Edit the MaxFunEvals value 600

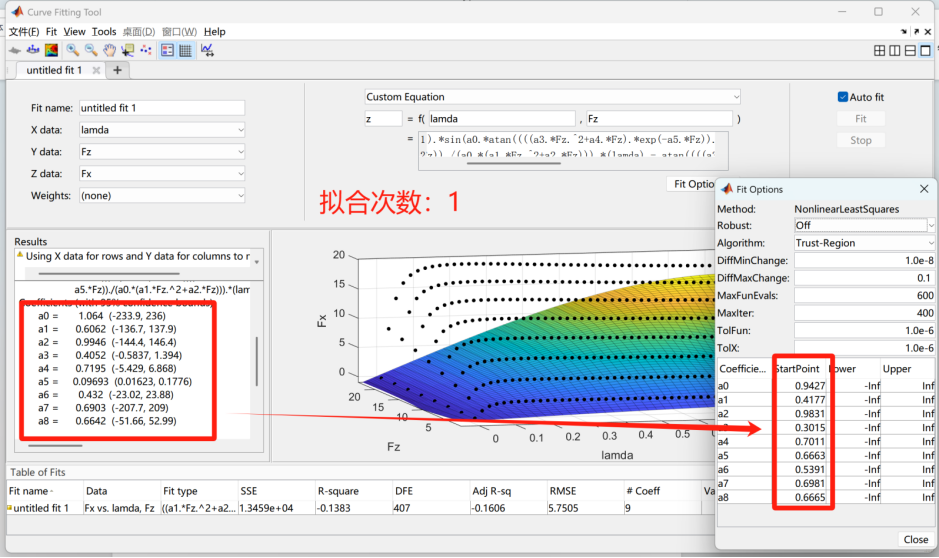tap(864, 295)
